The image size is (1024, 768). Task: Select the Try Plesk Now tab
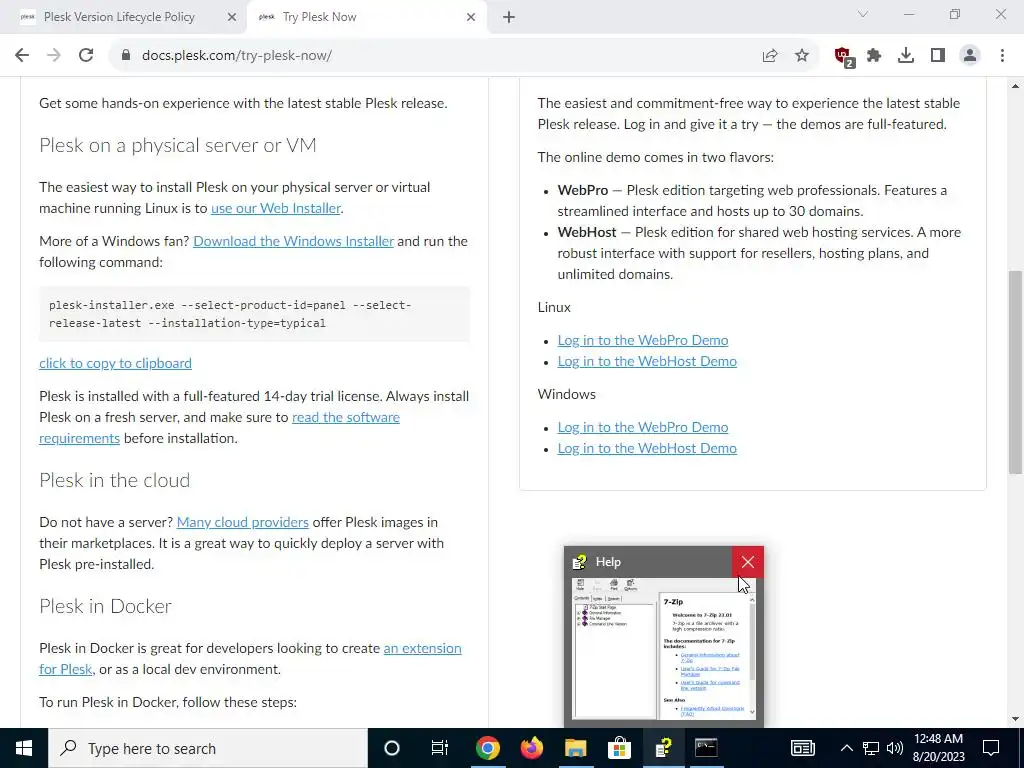coord(367,17)
